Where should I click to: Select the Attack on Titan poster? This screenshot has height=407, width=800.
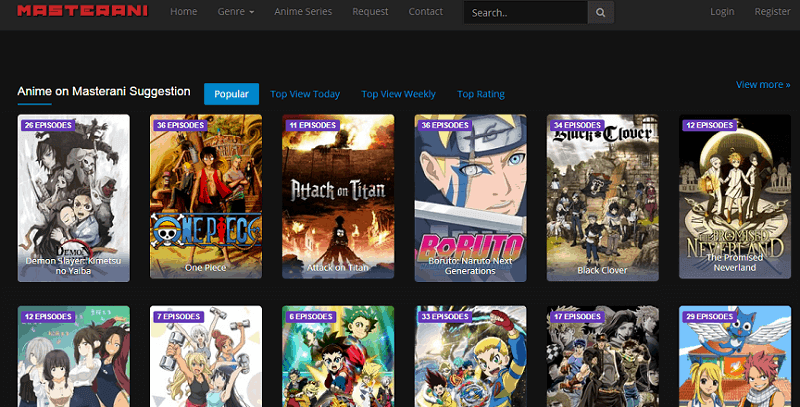[338, 197]
